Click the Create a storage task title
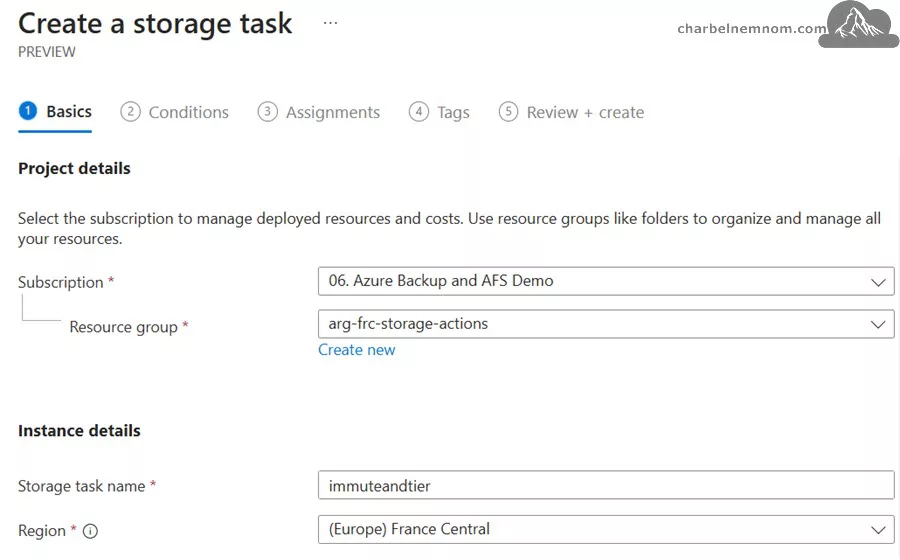Image resolution: width=900 pixels, height=560 pixels. [x=155, y=24]
